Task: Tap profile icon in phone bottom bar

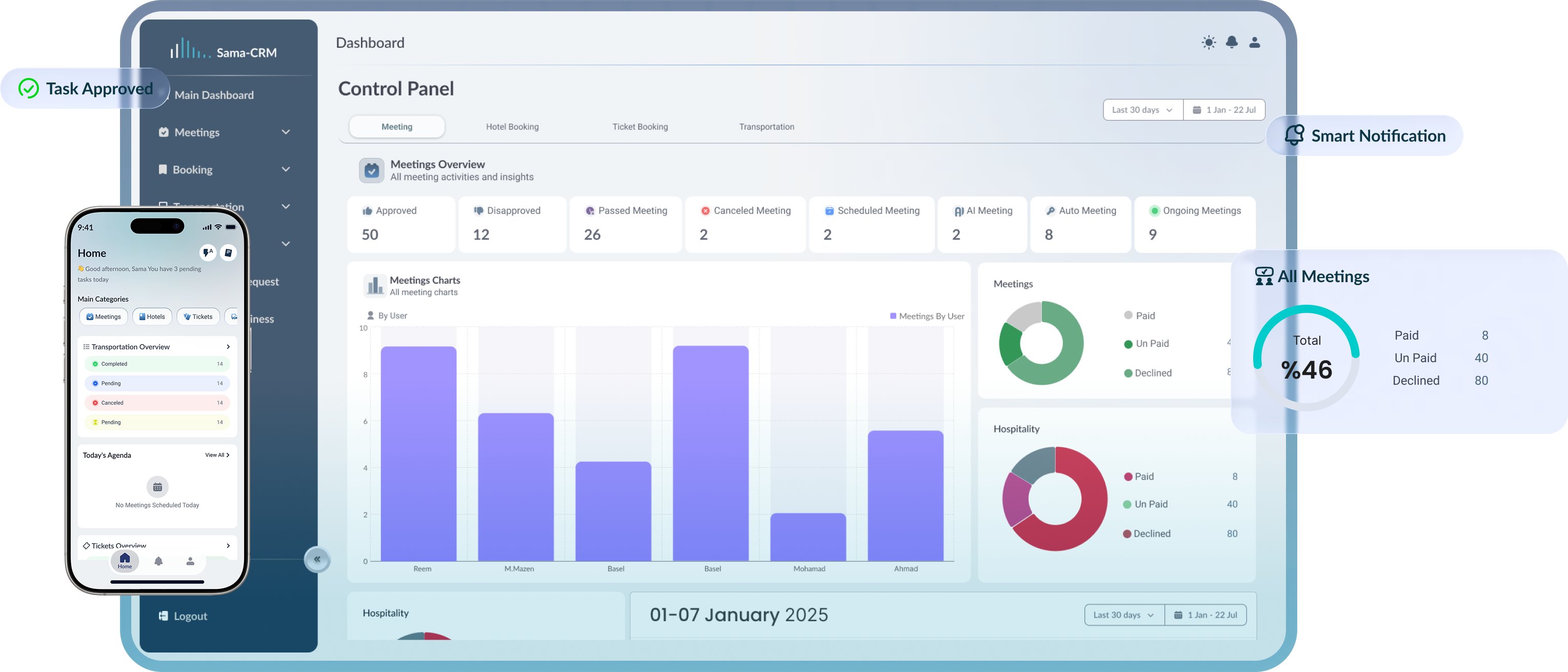Action: (x=191, y=561)
